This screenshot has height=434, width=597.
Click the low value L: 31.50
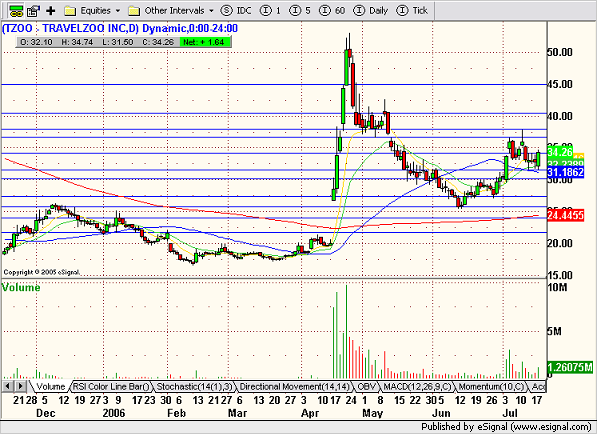pyautogui.click(x=118, y=42)
